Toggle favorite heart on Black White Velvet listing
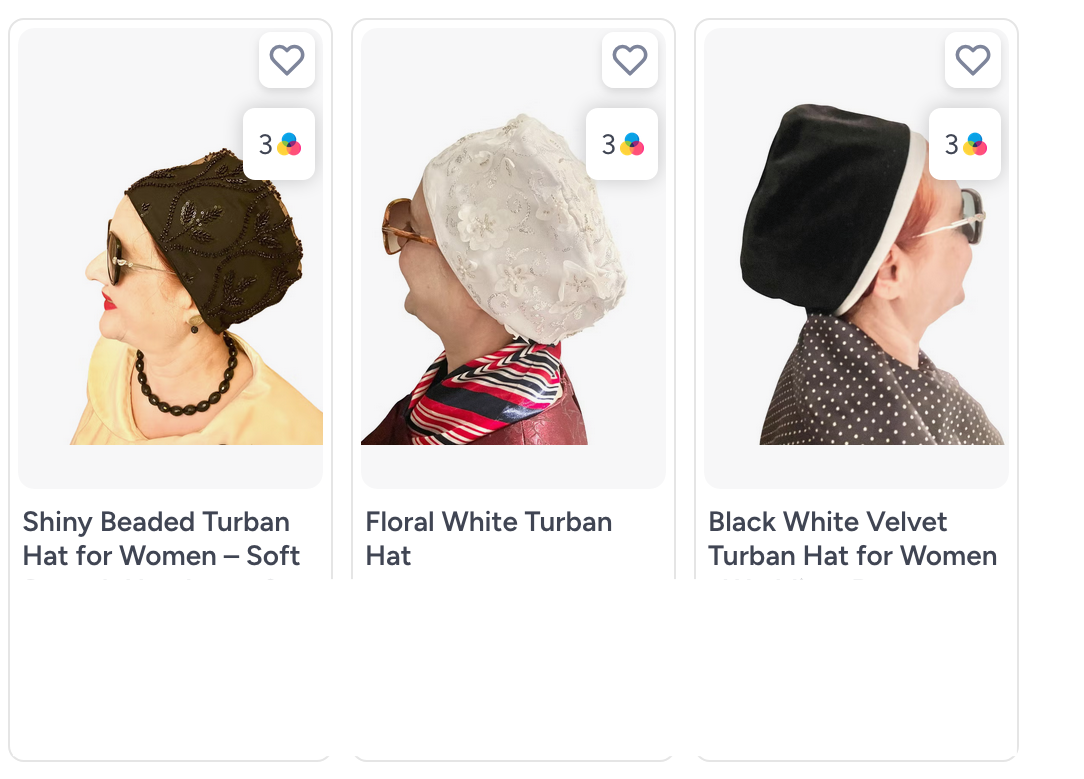This screenshot has width=1084, height=779. point(972,60)
